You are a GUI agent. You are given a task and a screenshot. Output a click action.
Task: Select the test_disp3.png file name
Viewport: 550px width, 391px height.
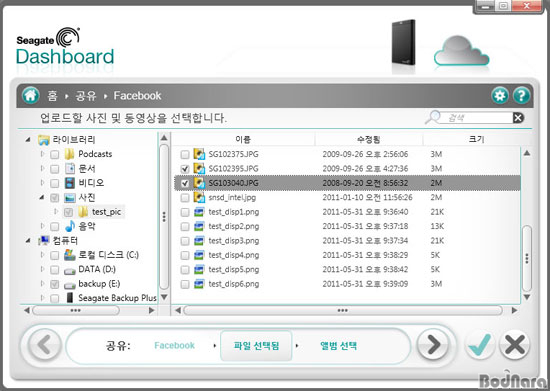pyautogui.click(x=234, y=241)
